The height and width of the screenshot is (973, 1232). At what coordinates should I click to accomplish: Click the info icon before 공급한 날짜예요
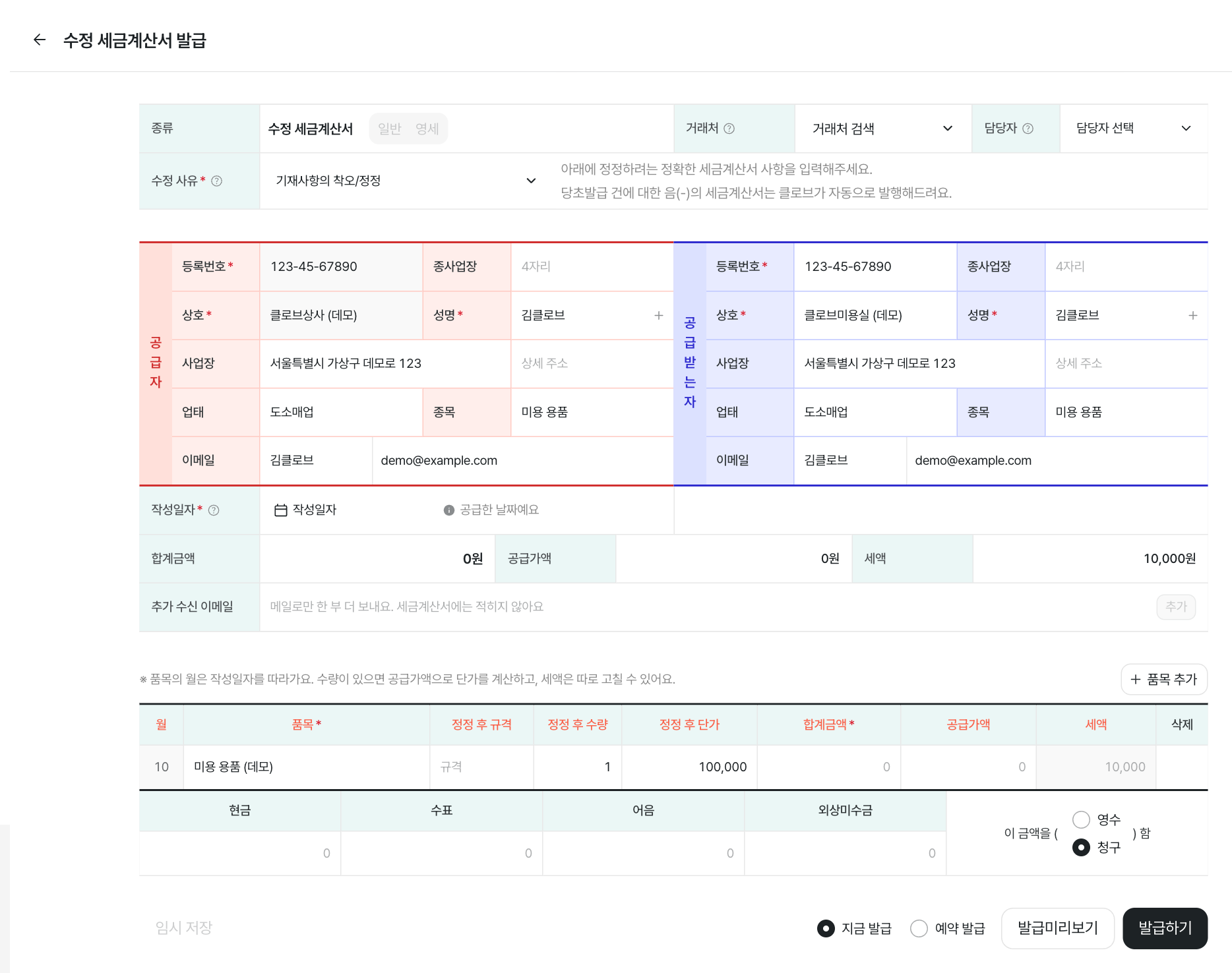[449, 510]
